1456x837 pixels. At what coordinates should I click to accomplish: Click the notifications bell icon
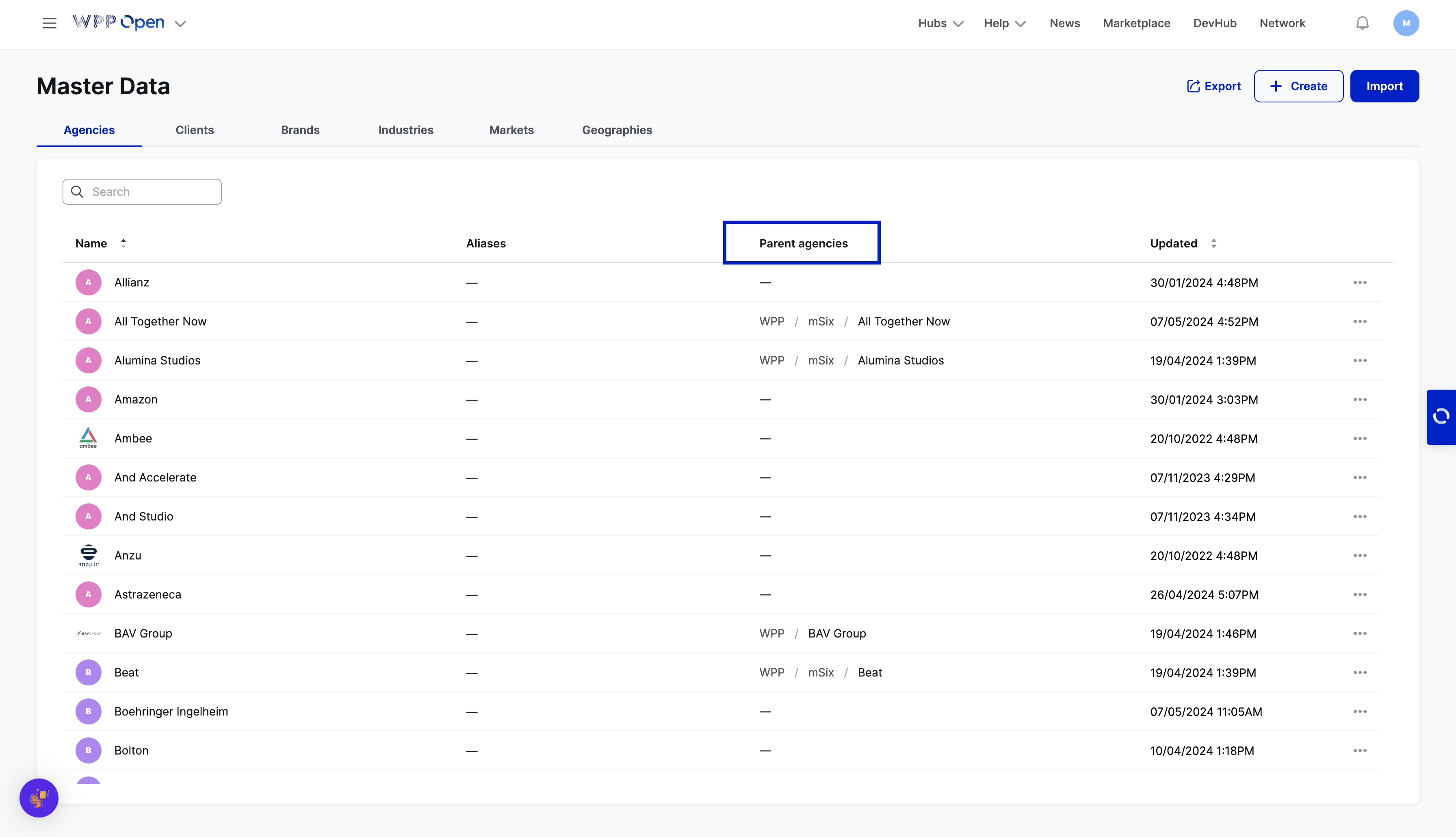click(1362, 23)
